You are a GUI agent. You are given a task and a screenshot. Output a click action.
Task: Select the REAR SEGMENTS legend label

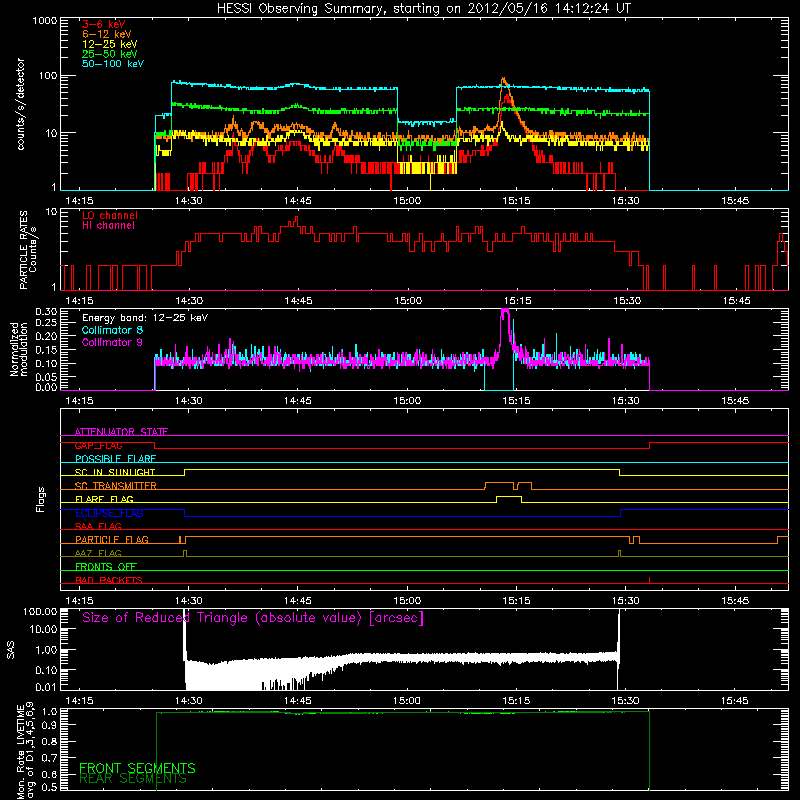pyautogui.click(x=133, y=779)
